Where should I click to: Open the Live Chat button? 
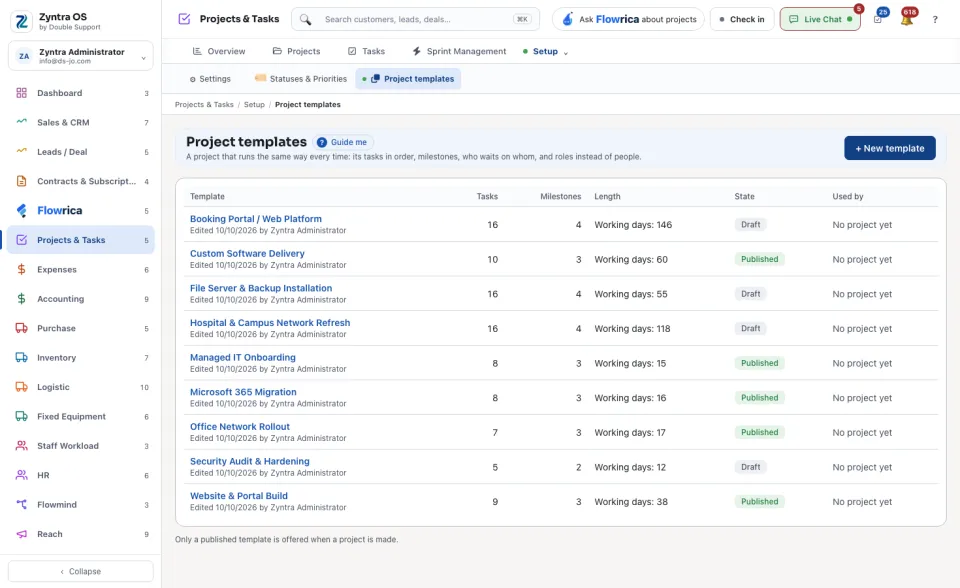point(820,20)
